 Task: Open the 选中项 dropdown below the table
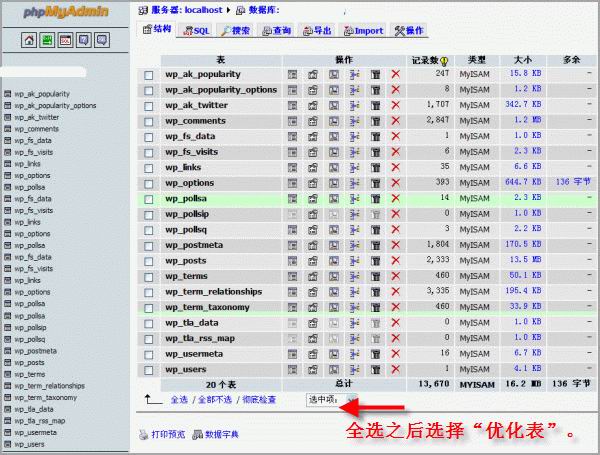331,400
